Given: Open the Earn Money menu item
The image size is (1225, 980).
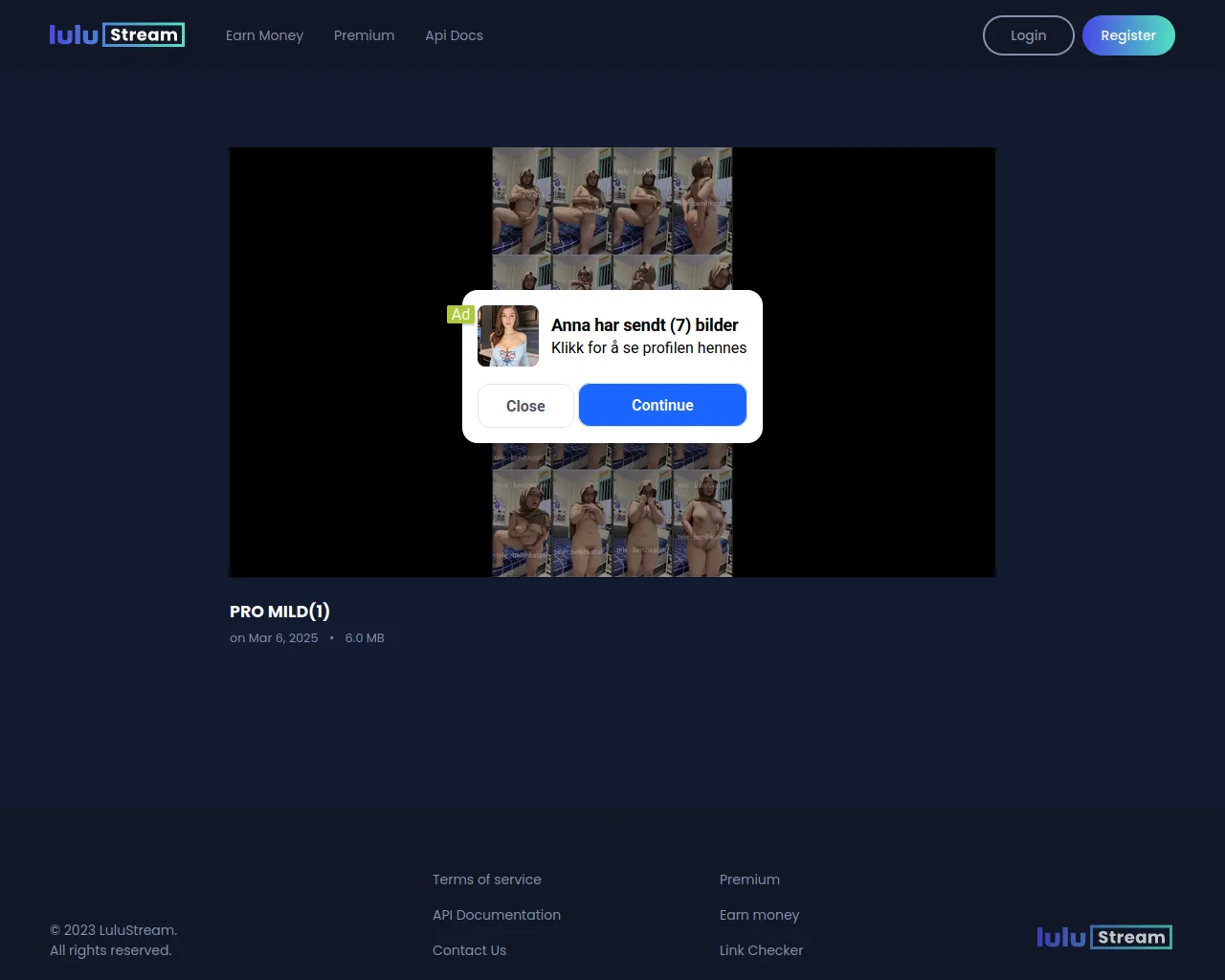Looking at the screenshot, I should [264, 35].
